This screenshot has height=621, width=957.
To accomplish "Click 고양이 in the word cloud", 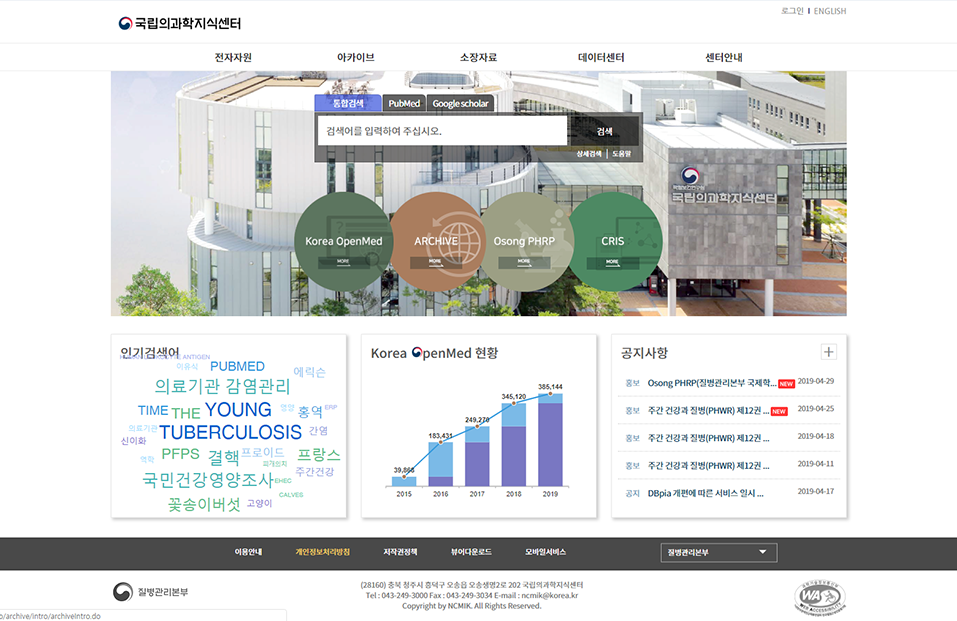I will point(259,503).
